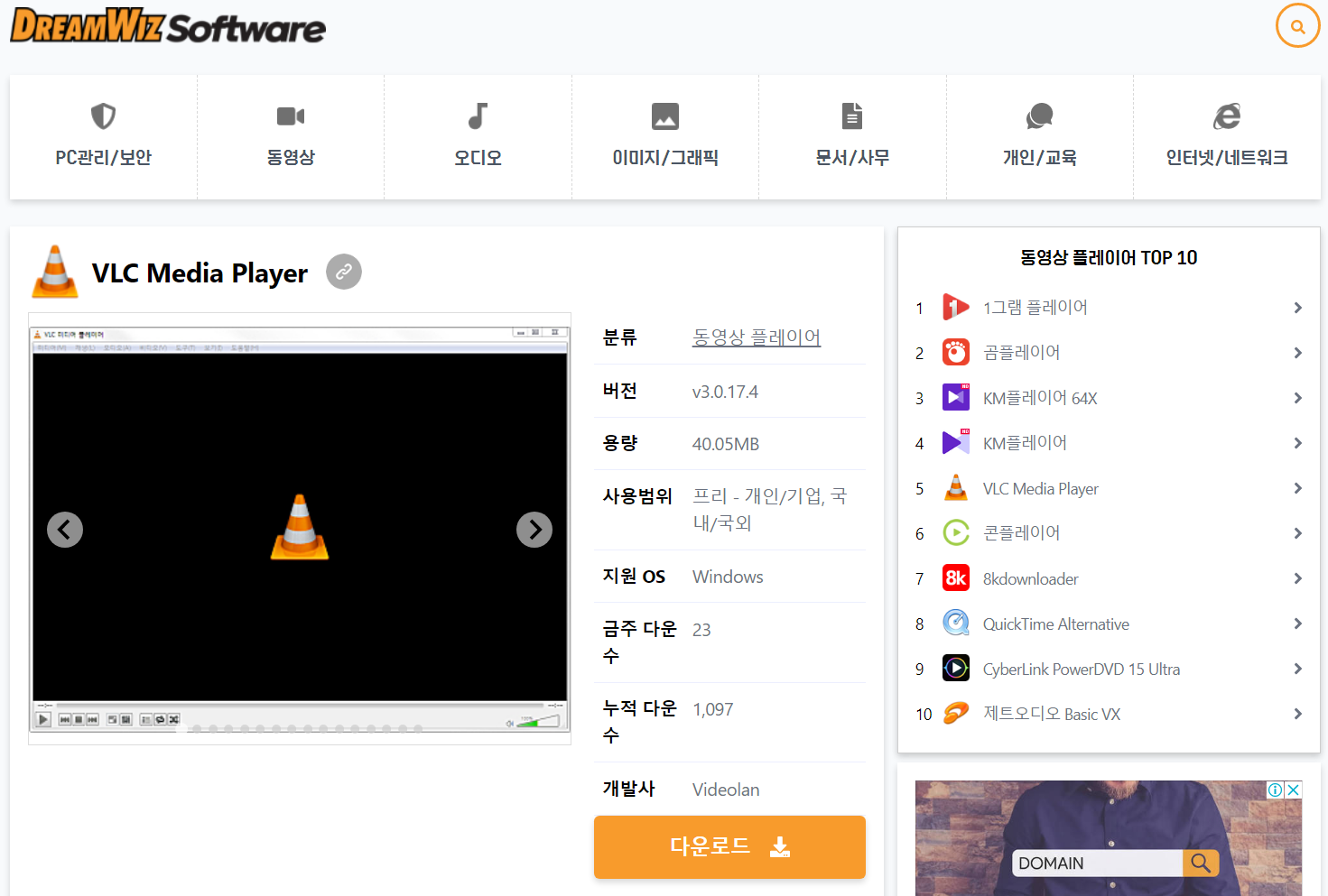Image resolution: width=1328 pixels, height=896 pixels.
Task: Expand the QuickTime Alternative row chevron
Action: tap(1297, 624)
